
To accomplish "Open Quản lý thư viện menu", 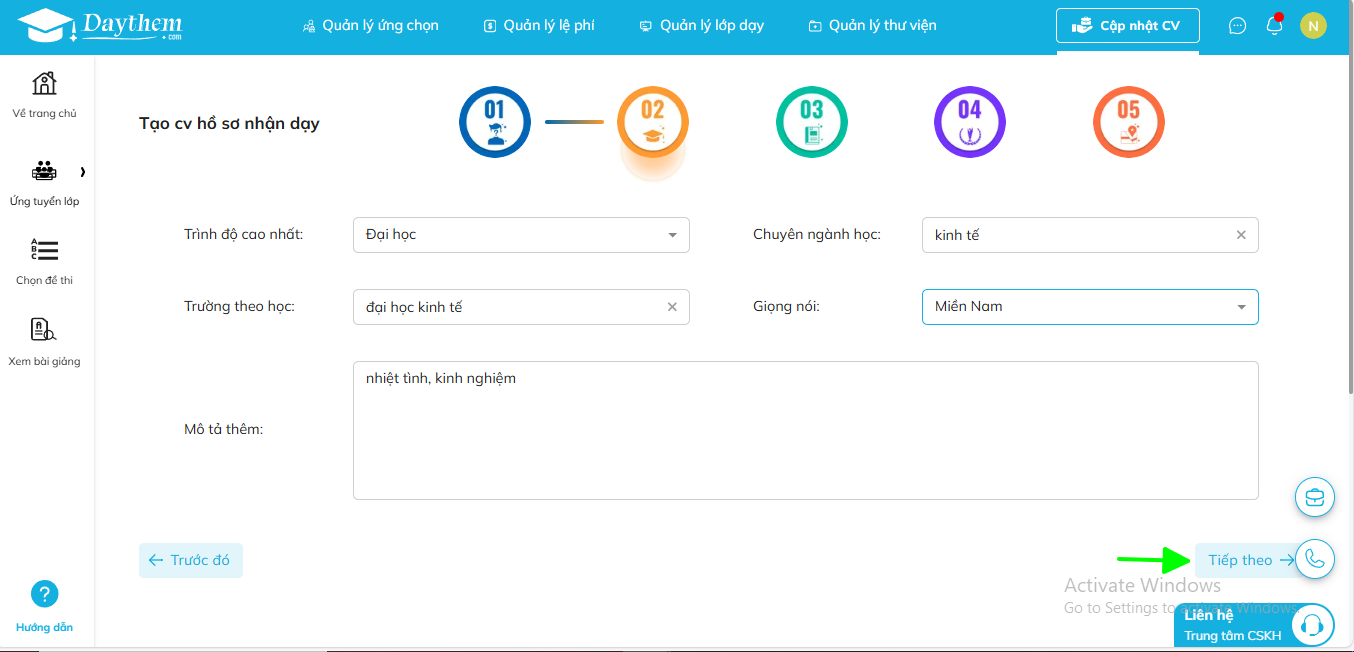I will 872,25.
